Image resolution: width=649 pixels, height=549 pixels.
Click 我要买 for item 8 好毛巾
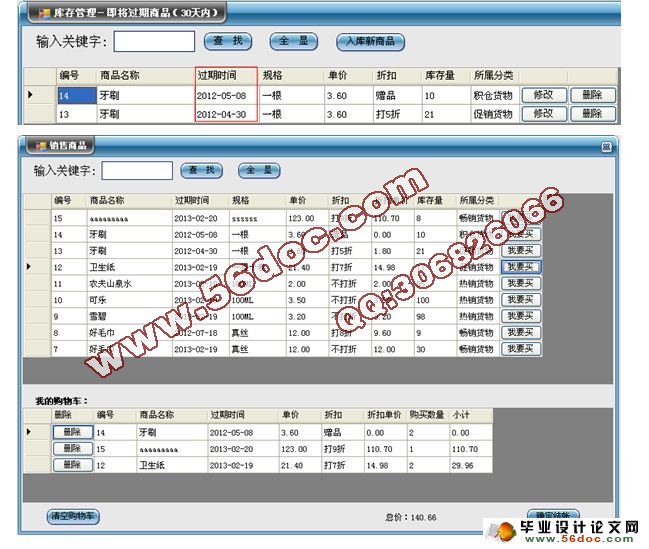(x=521, y=332)
